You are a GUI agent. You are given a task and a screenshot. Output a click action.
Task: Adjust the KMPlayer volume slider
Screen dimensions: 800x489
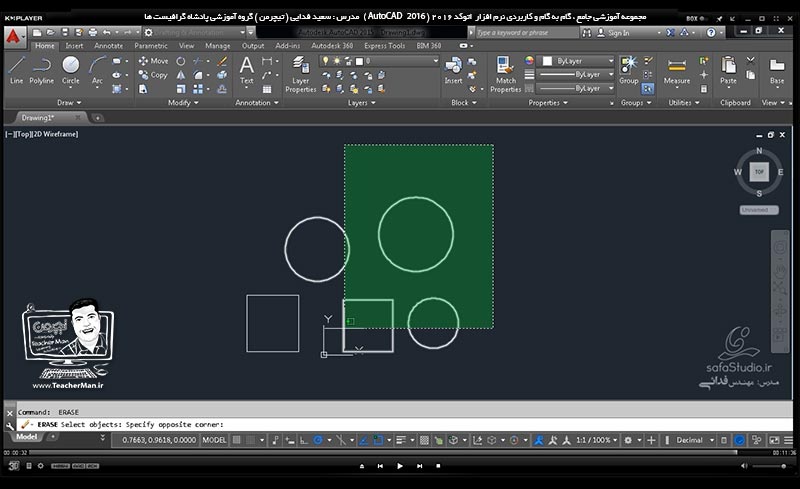tap(768, 466)
